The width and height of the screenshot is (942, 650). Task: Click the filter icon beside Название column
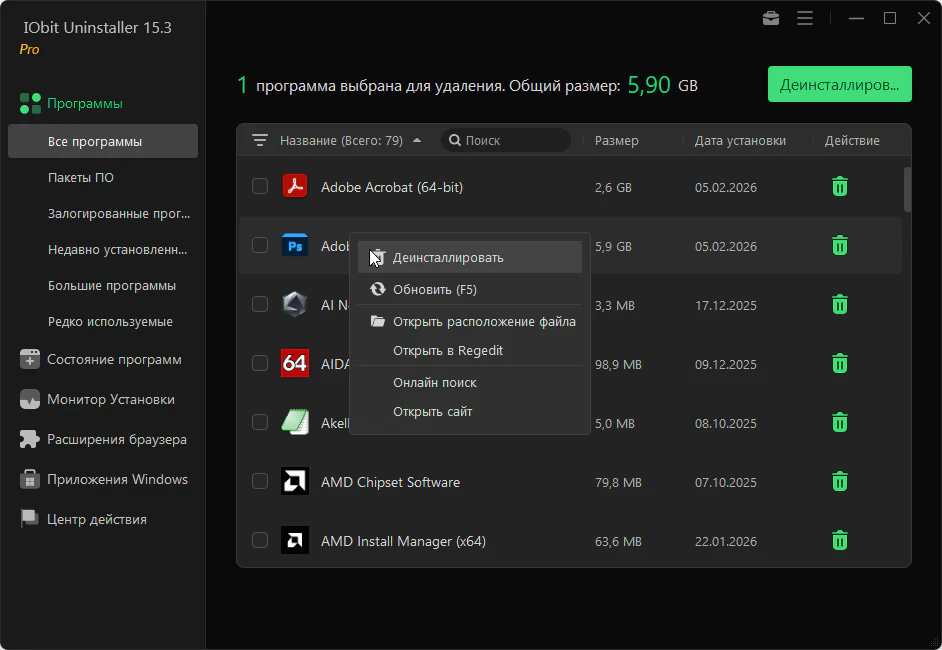[260, 141]
